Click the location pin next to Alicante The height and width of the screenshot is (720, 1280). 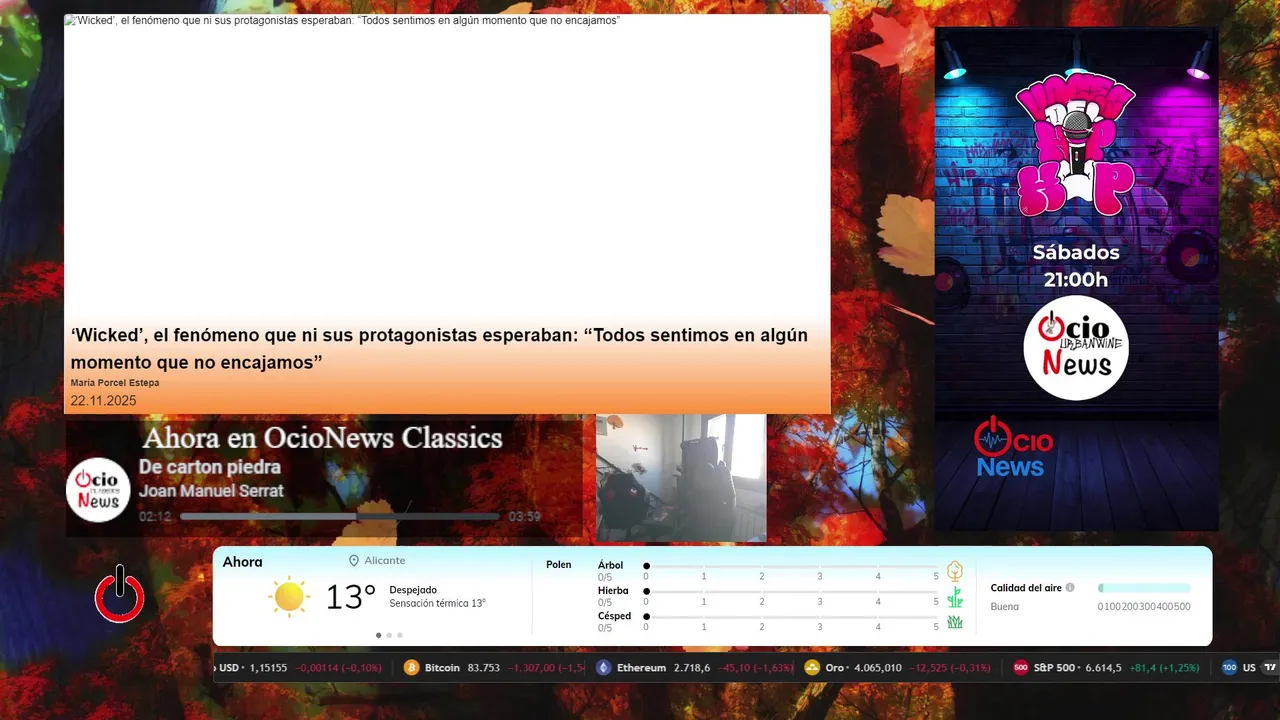[354, 561]
